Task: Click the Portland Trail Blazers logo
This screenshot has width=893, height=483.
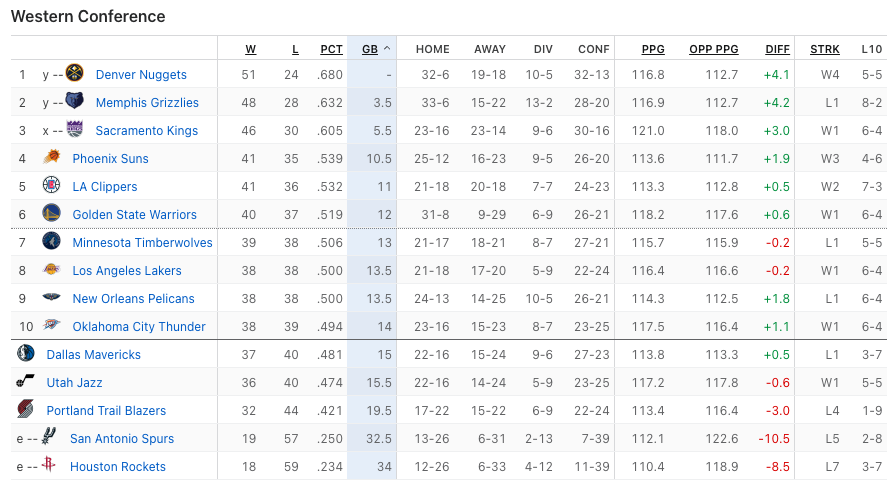Action: pos(26,410)
